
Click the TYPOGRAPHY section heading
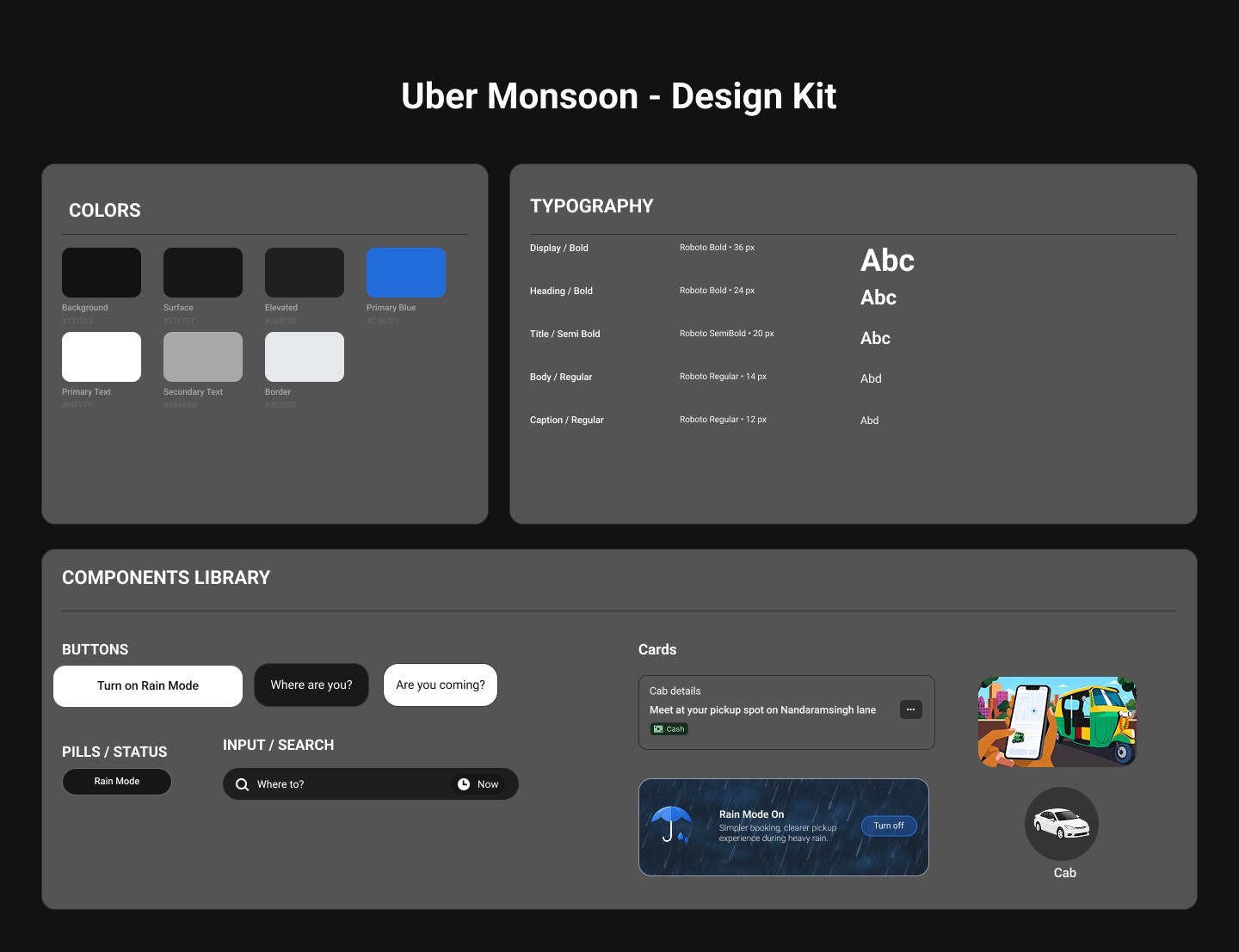(592, 206)
